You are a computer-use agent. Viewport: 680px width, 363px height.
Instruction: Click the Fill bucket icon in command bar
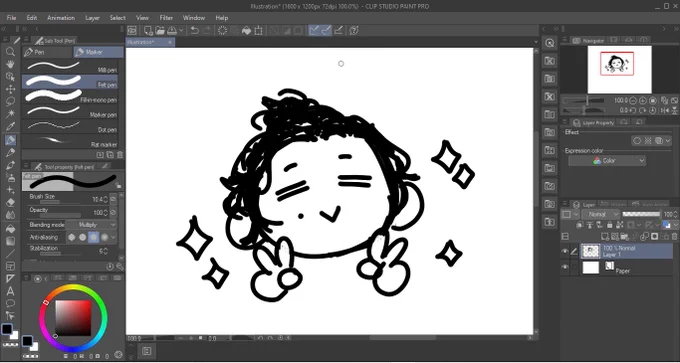coord(246,30)
